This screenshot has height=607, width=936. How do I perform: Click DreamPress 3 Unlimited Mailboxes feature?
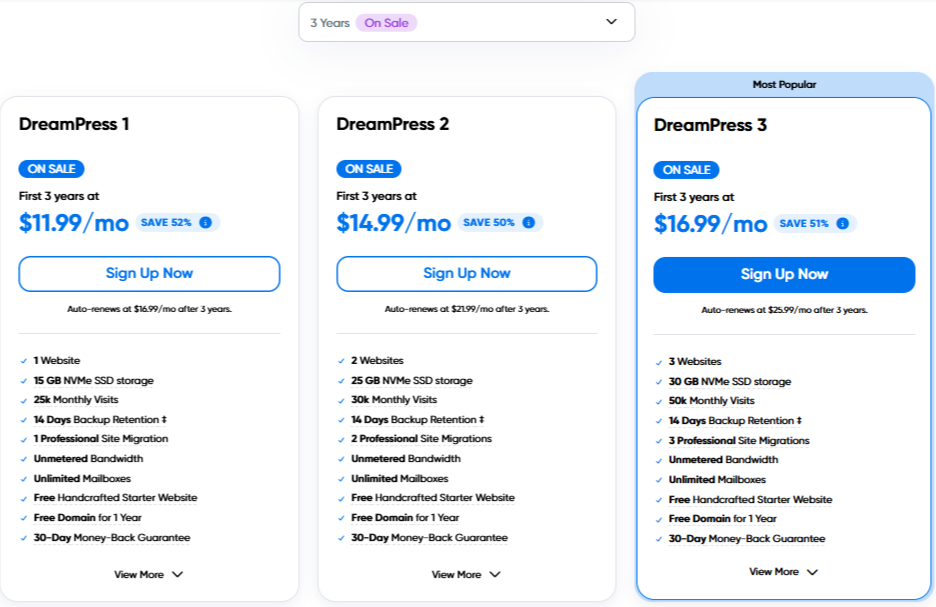click(x=717, y=480)
